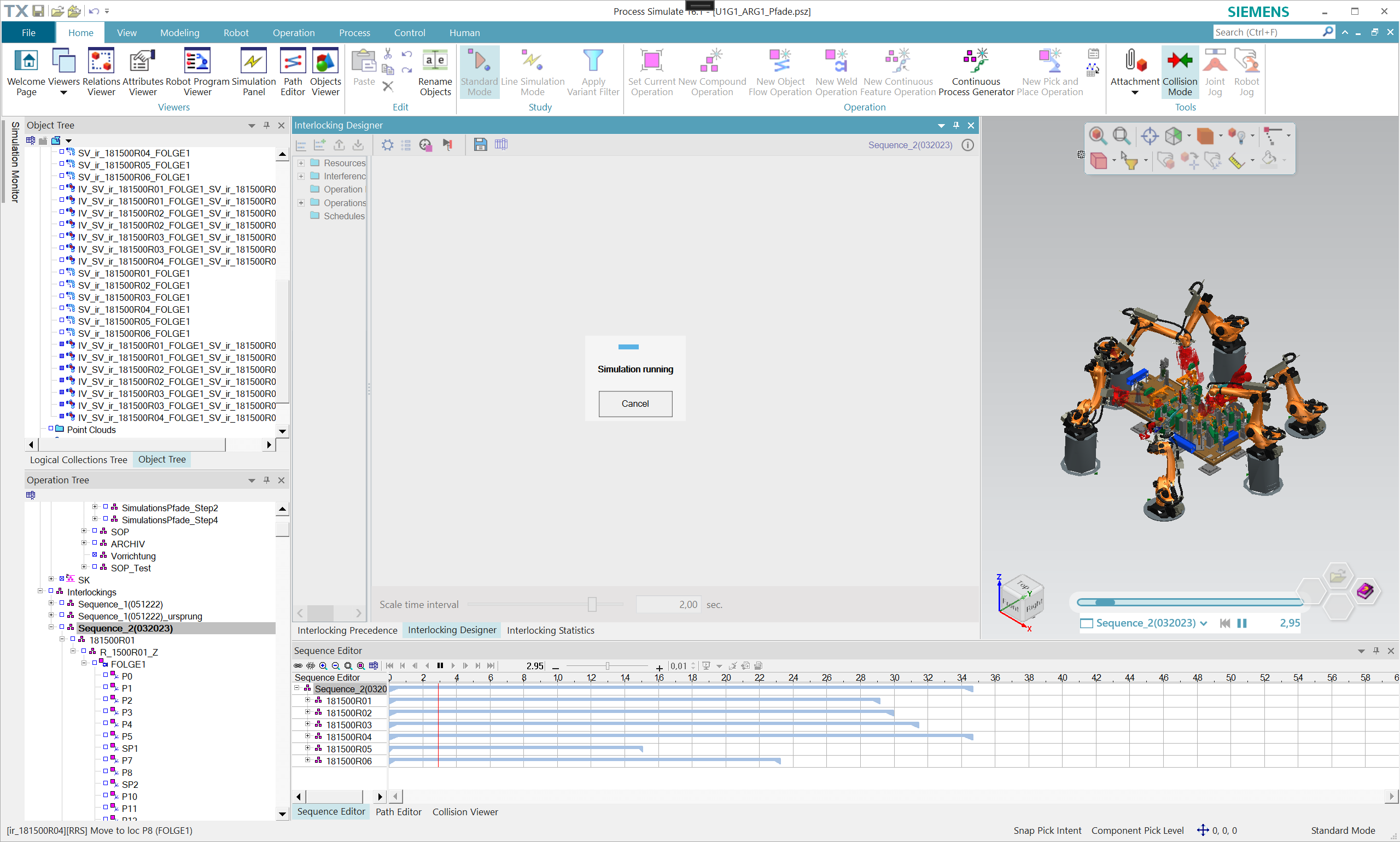
Task: Expand Sequence_1(051222) in Operation Tree
Action: 51,604
